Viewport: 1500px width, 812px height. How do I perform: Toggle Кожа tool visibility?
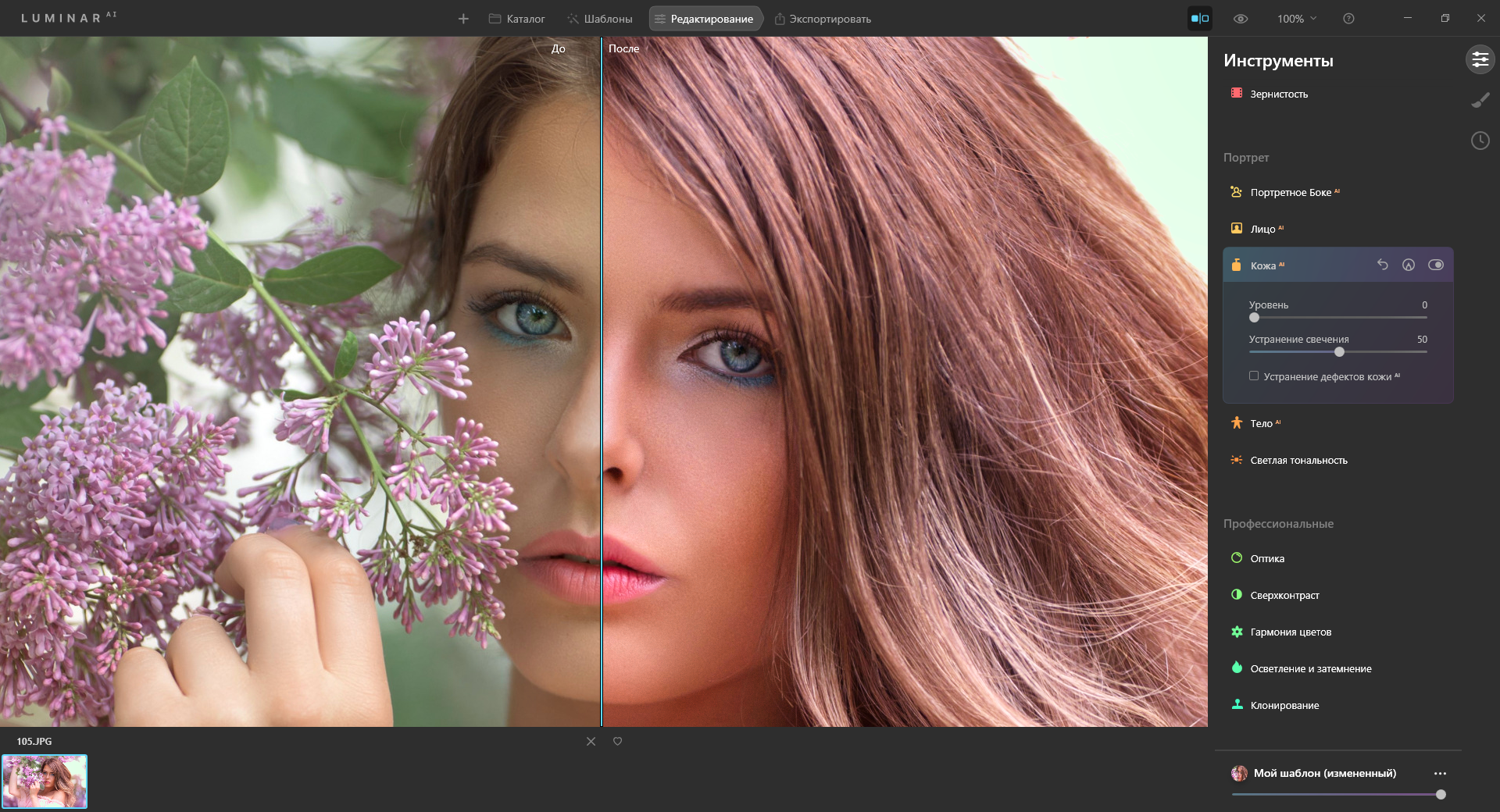1436,265
